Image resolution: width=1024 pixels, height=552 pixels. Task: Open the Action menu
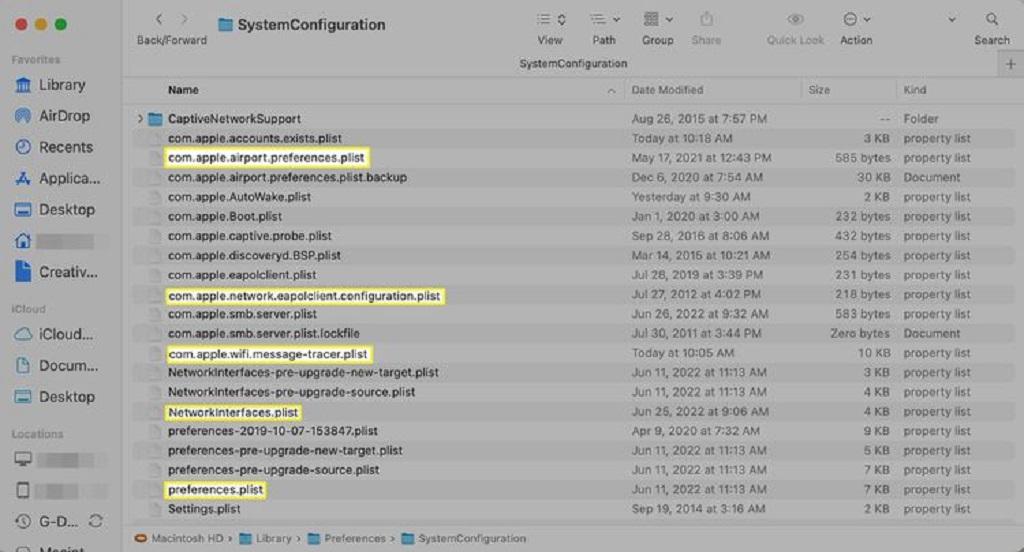(856, 20)
